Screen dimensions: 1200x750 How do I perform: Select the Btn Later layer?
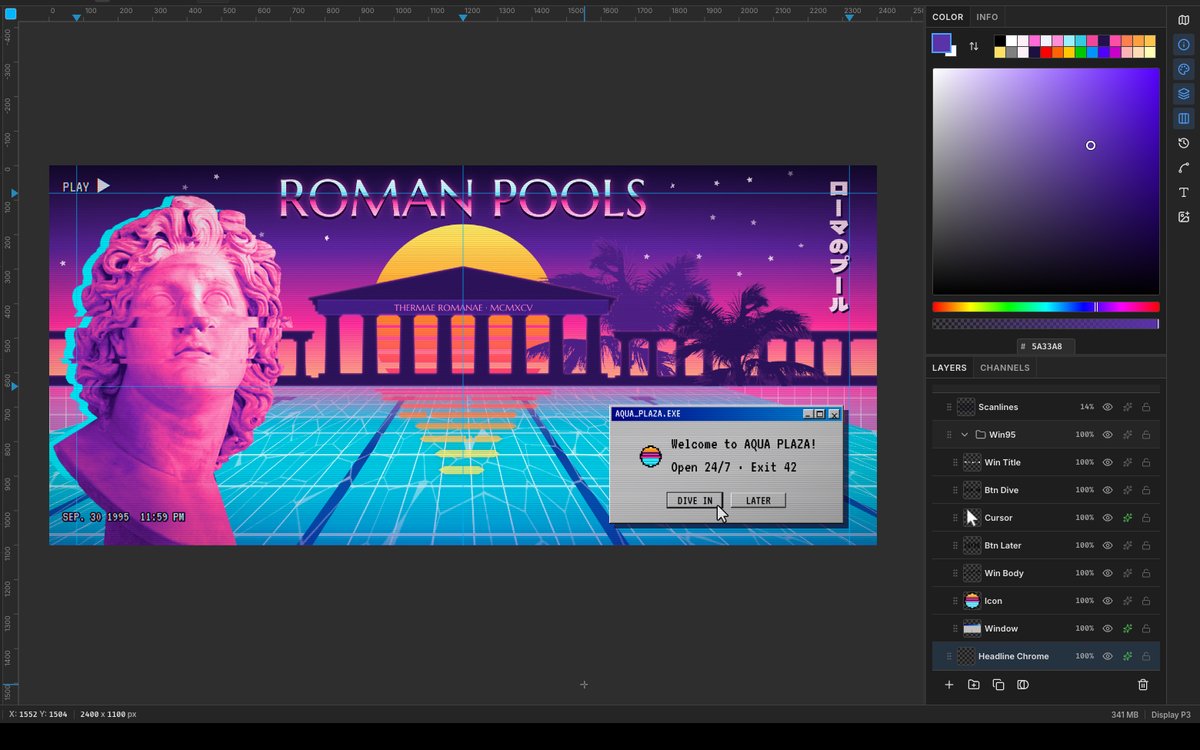(x=1046, y=546)
